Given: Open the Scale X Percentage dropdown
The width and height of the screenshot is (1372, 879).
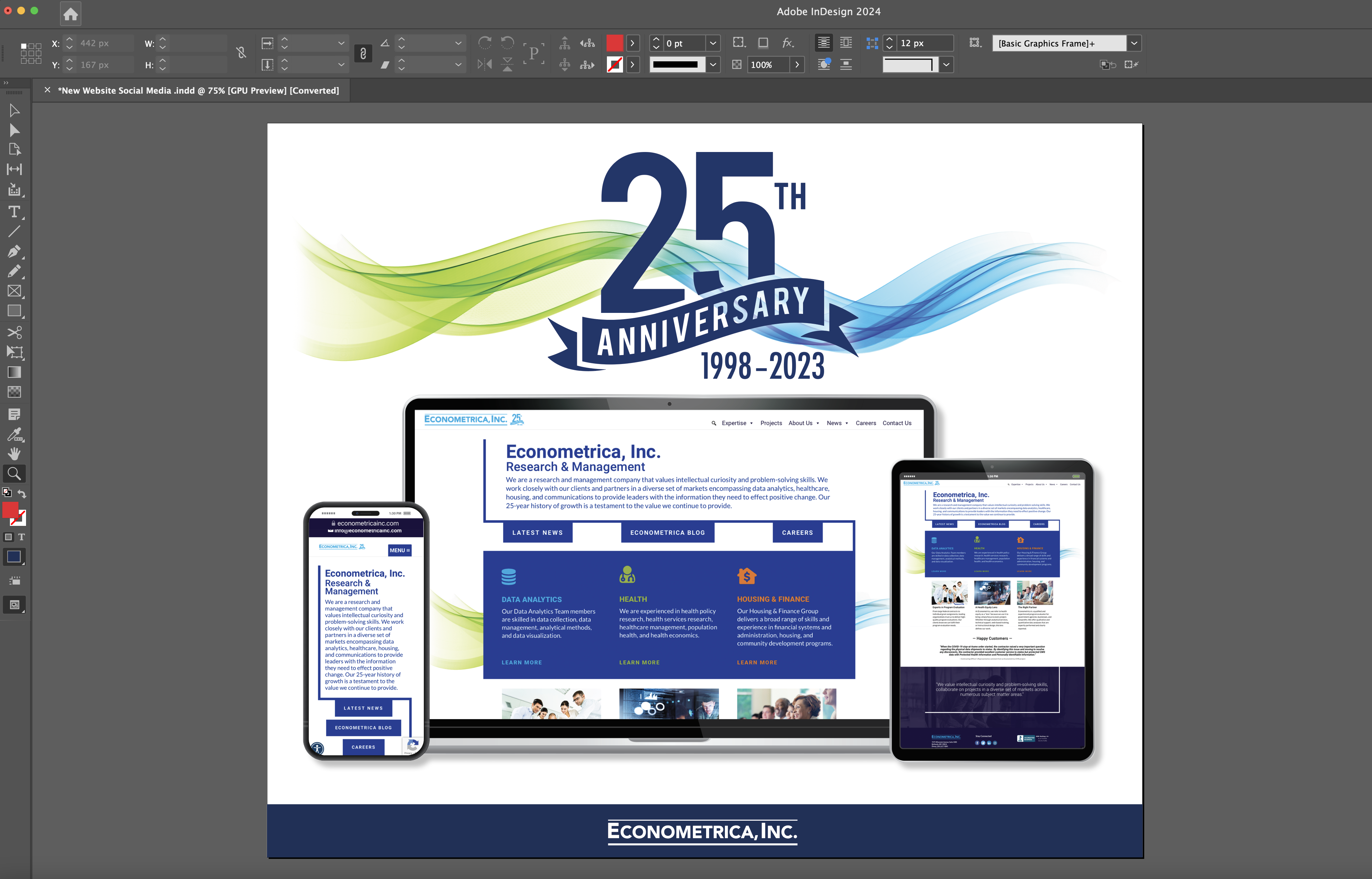Looking at the screenshot, I should (341, 43).
